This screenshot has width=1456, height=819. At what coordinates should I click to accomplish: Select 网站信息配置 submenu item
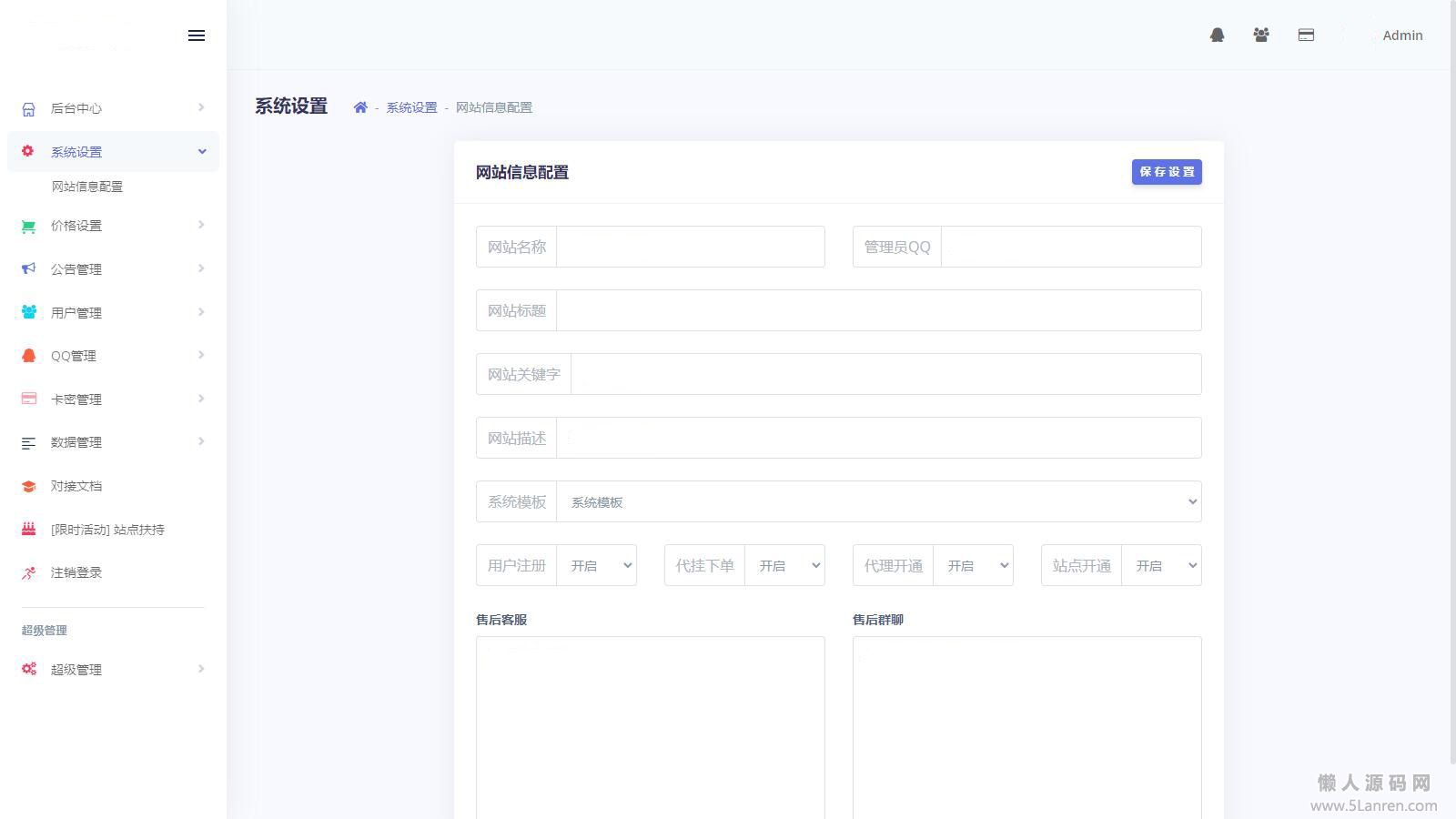click(x=87, y=187)
